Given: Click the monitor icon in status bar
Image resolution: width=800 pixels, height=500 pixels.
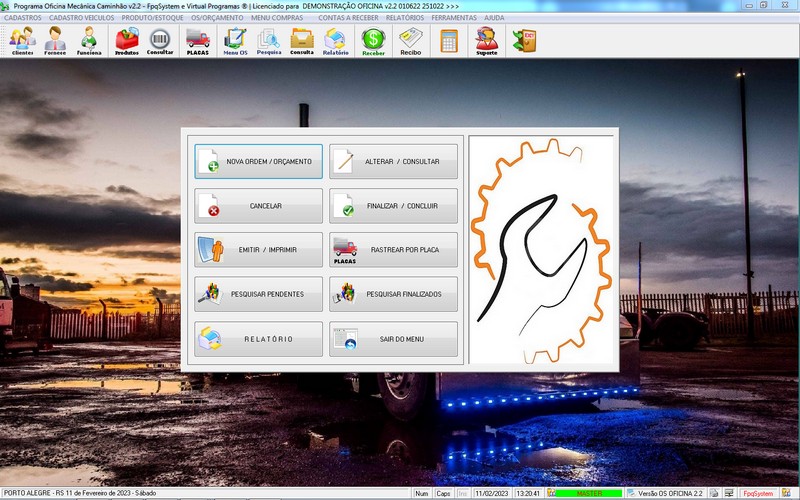Looking at the screenshot, I should [x=729, y=493].
